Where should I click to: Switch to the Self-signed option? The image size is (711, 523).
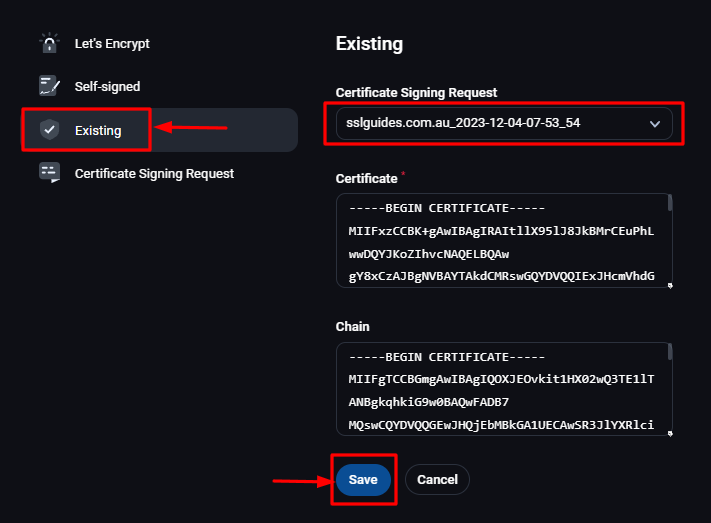click(x=107, y=86)
